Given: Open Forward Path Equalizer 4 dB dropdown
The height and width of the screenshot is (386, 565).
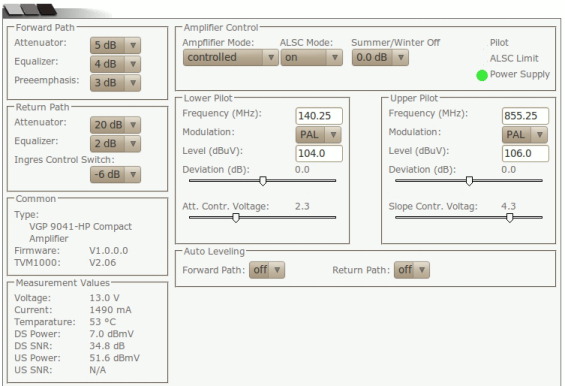Looking at the screenshot, I should point(115,64).
